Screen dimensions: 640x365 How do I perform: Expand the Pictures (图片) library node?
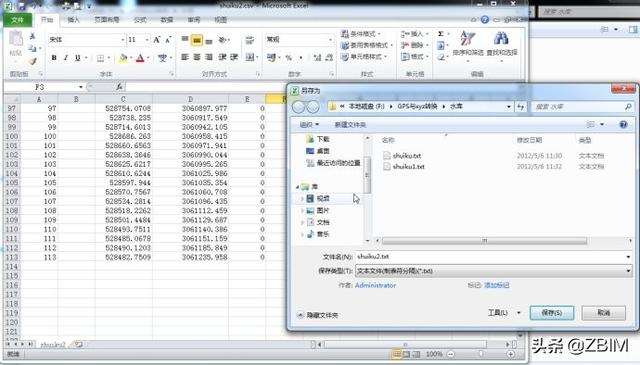pyautogui.click(x=302, y=211)
